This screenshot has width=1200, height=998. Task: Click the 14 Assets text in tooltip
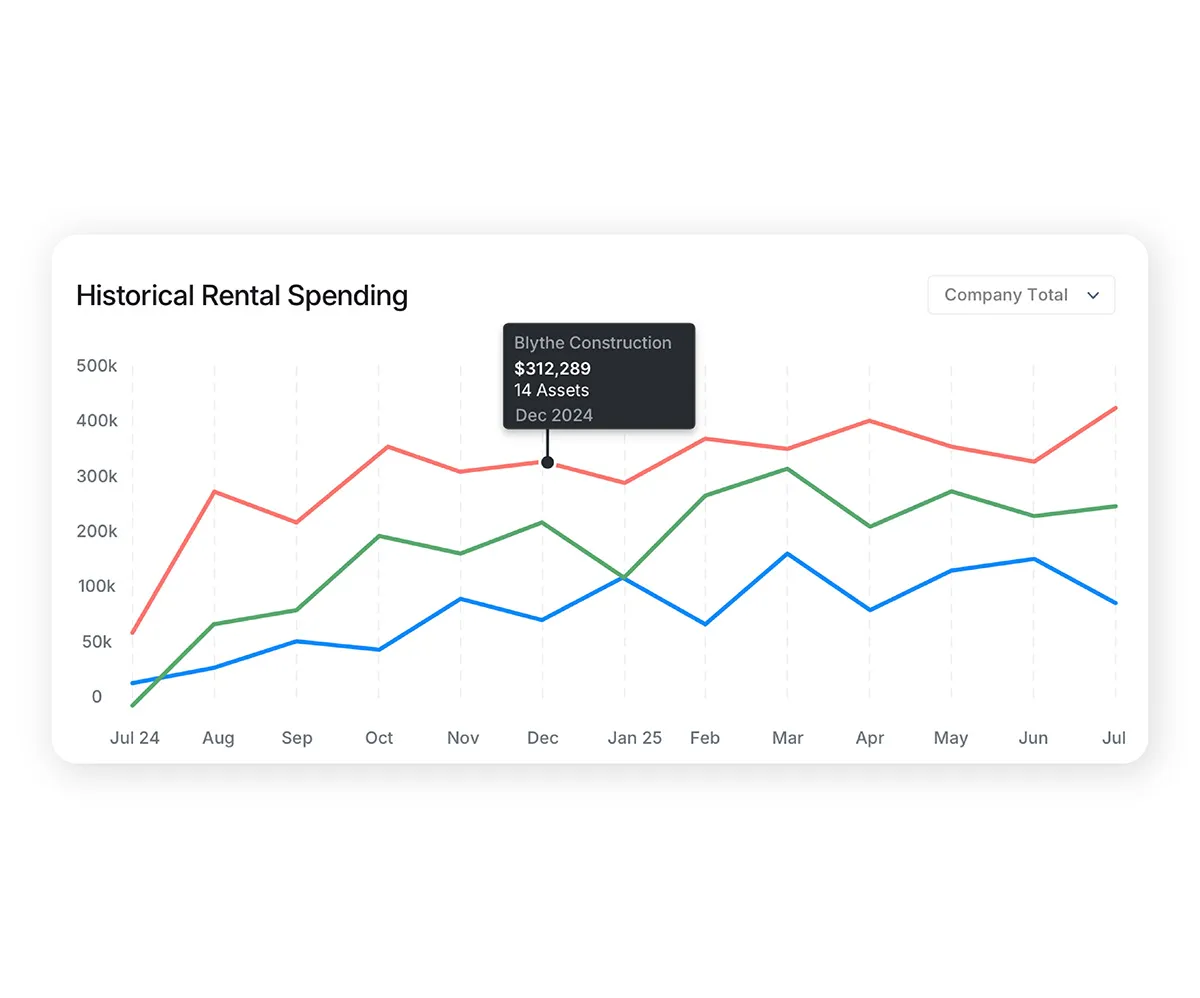click(x=550, y=391)
